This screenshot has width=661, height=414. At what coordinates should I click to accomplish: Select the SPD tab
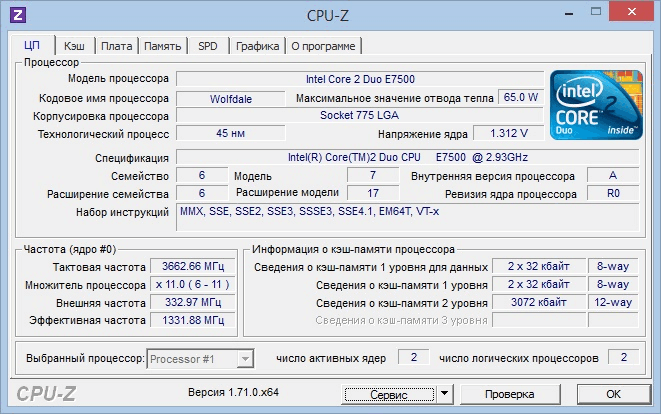coord(207,45)
